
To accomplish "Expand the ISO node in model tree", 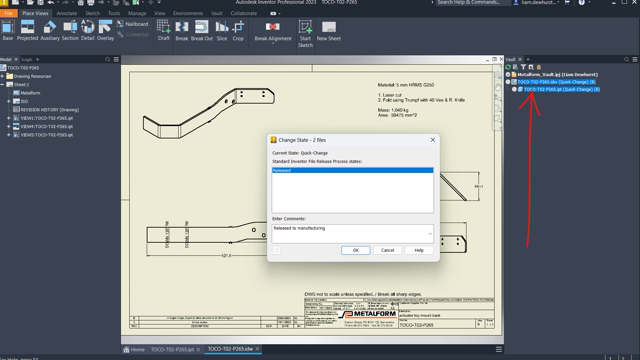I will 9,101.
